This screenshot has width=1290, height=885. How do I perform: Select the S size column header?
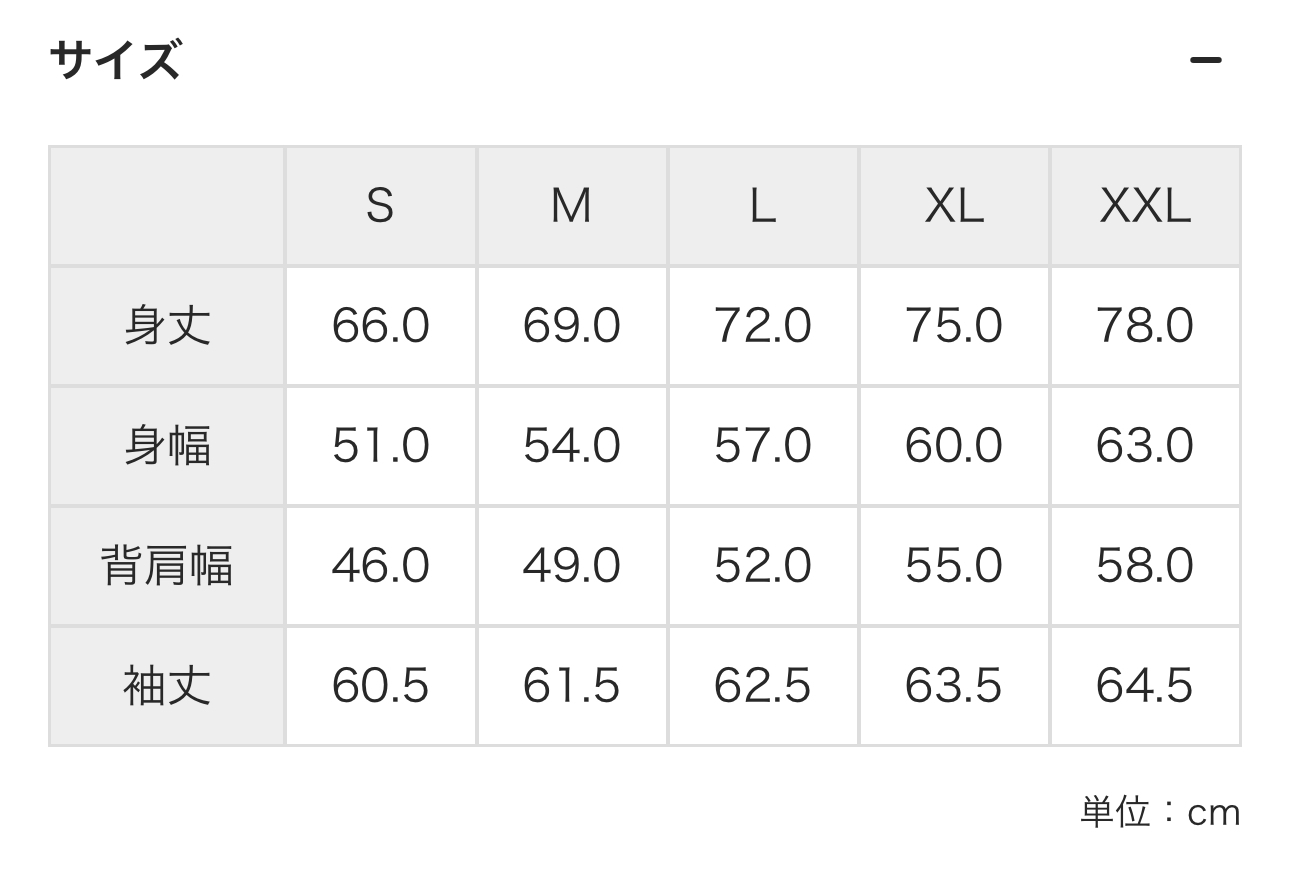(x=381, y=206)
